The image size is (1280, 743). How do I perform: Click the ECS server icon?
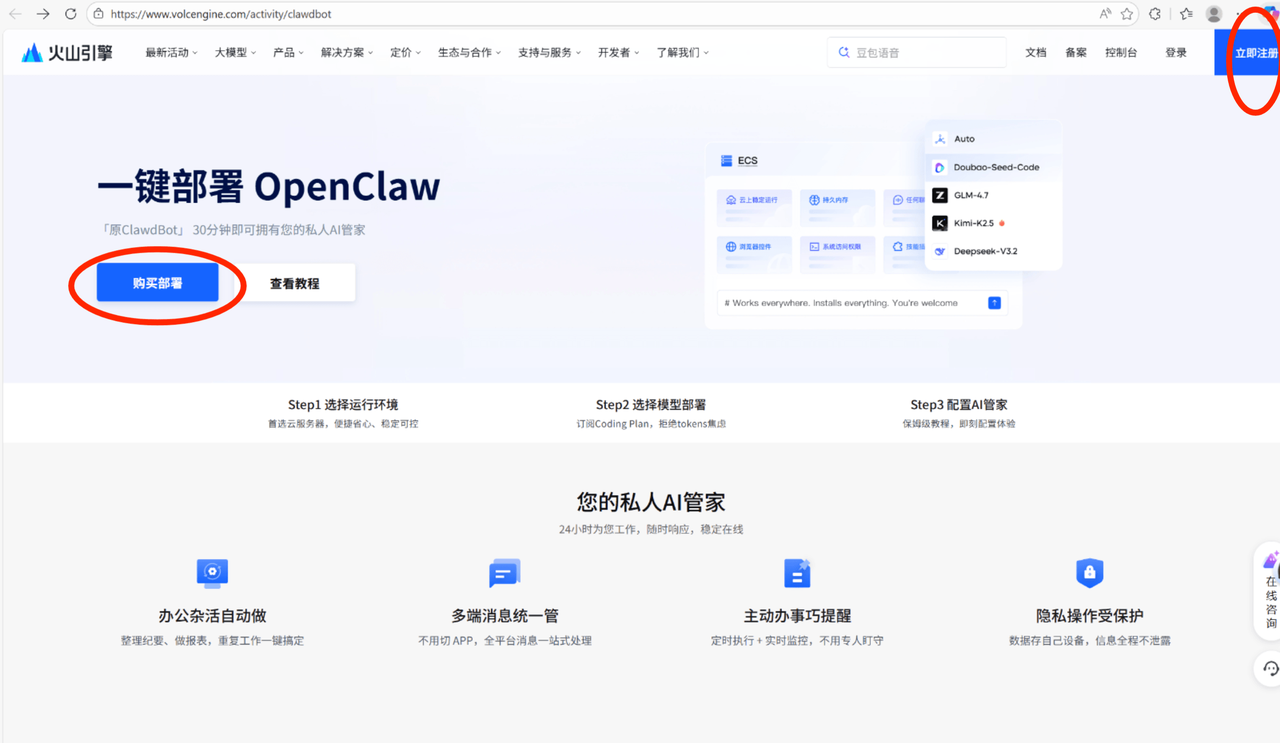click(726, 160)
